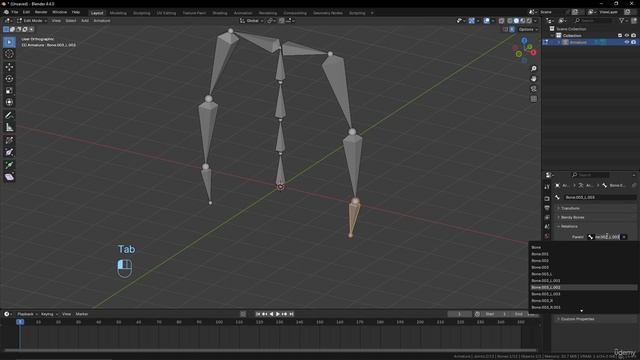Select the Move tool
This screenshot has width=640, height=360.
(x=9, y=67)
